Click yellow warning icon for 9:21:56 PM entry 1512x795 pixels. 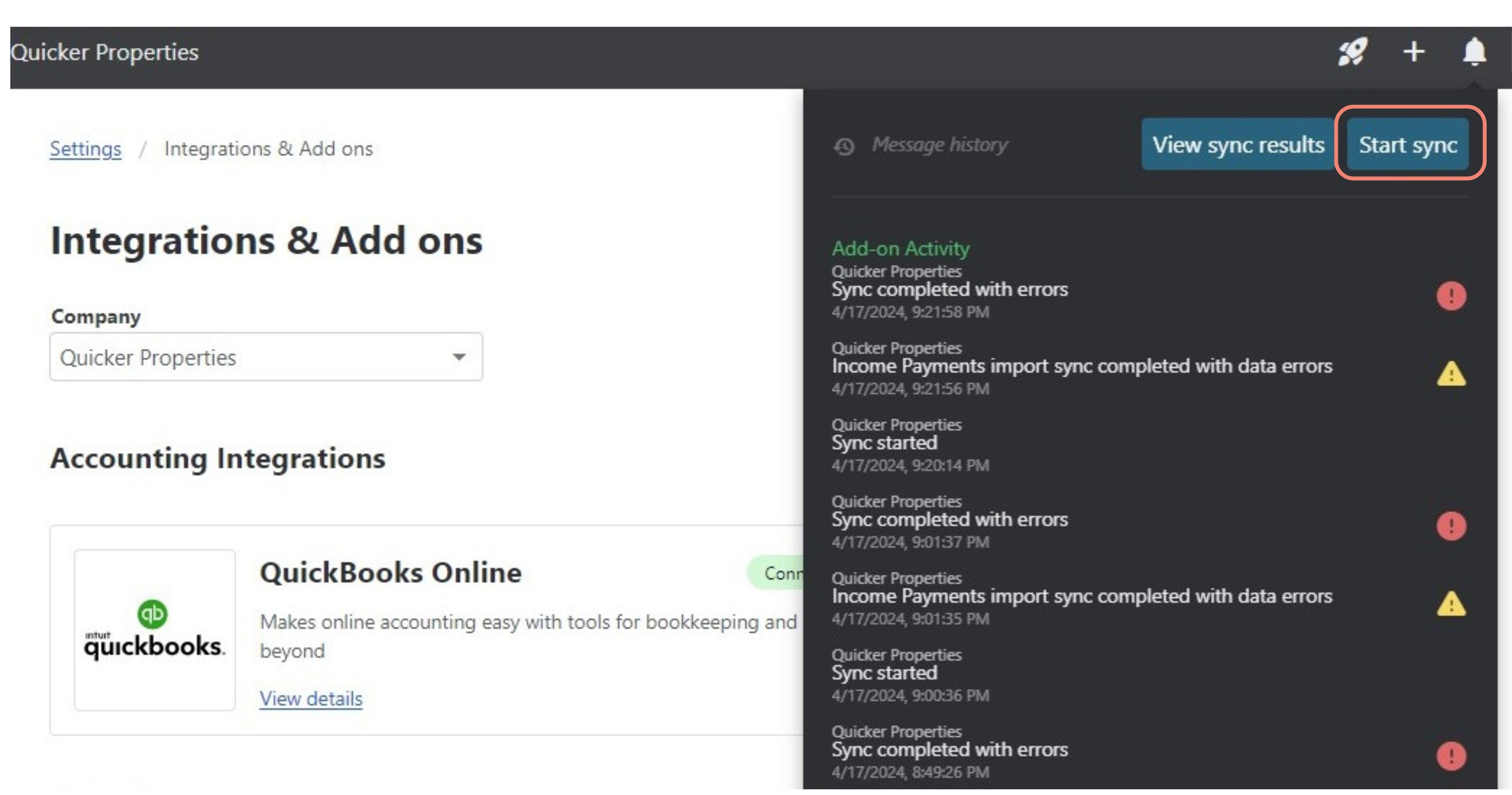point(1451,373)
